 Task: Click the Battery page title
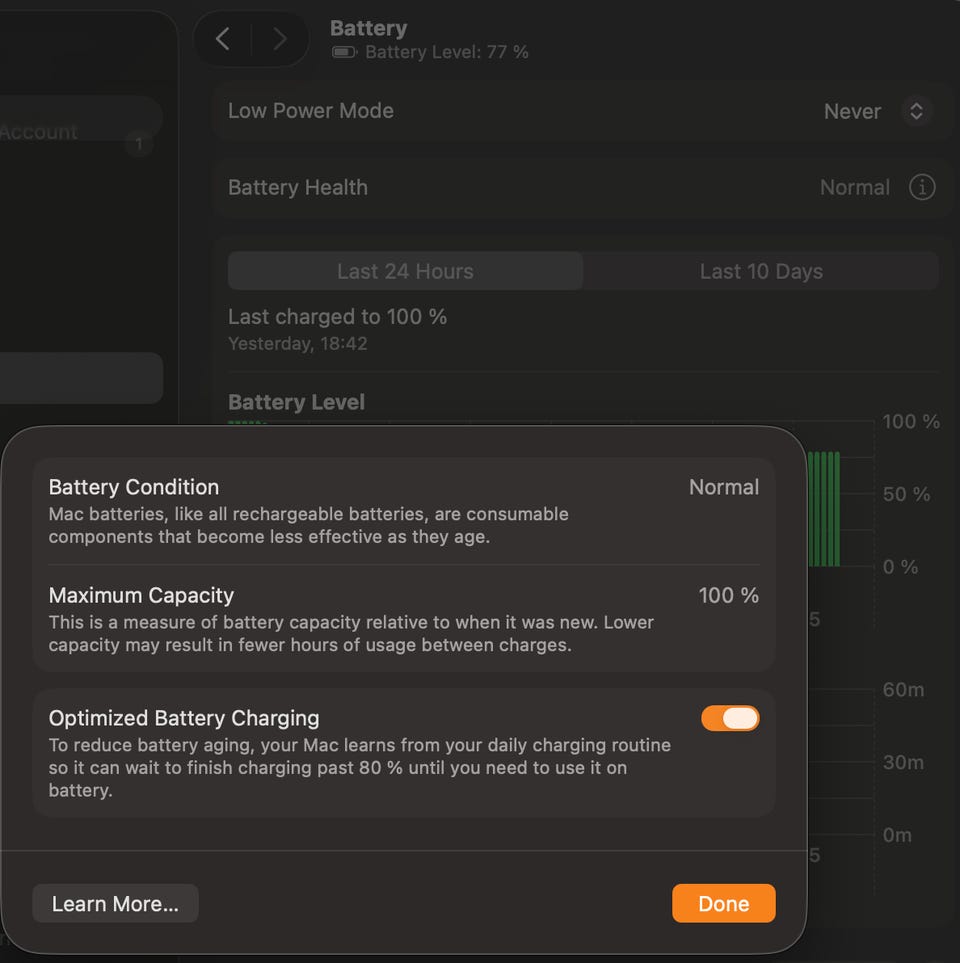click(x=369, y=28)
